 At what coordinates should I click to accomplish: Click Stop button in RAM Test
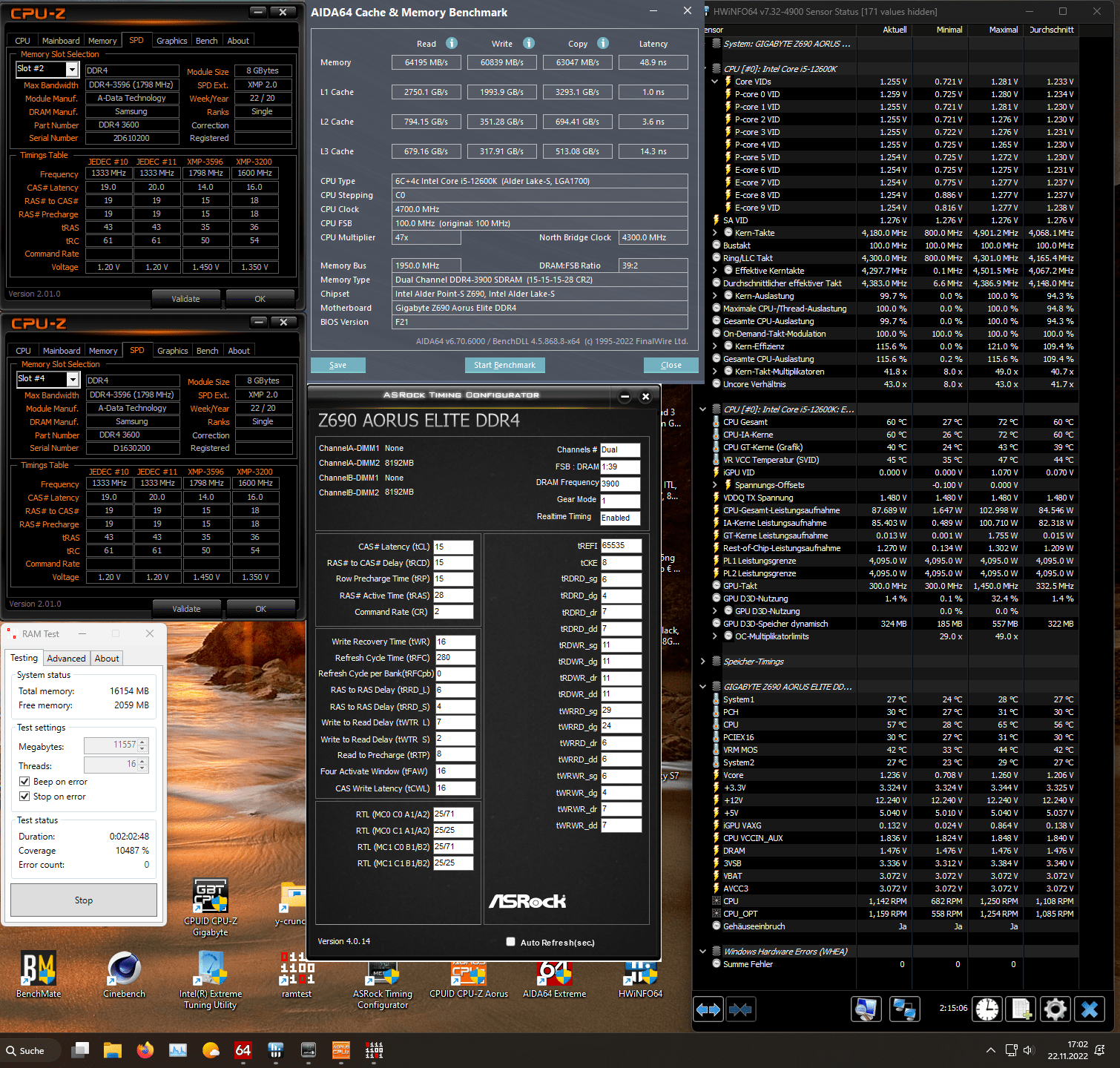coord(84,900)
